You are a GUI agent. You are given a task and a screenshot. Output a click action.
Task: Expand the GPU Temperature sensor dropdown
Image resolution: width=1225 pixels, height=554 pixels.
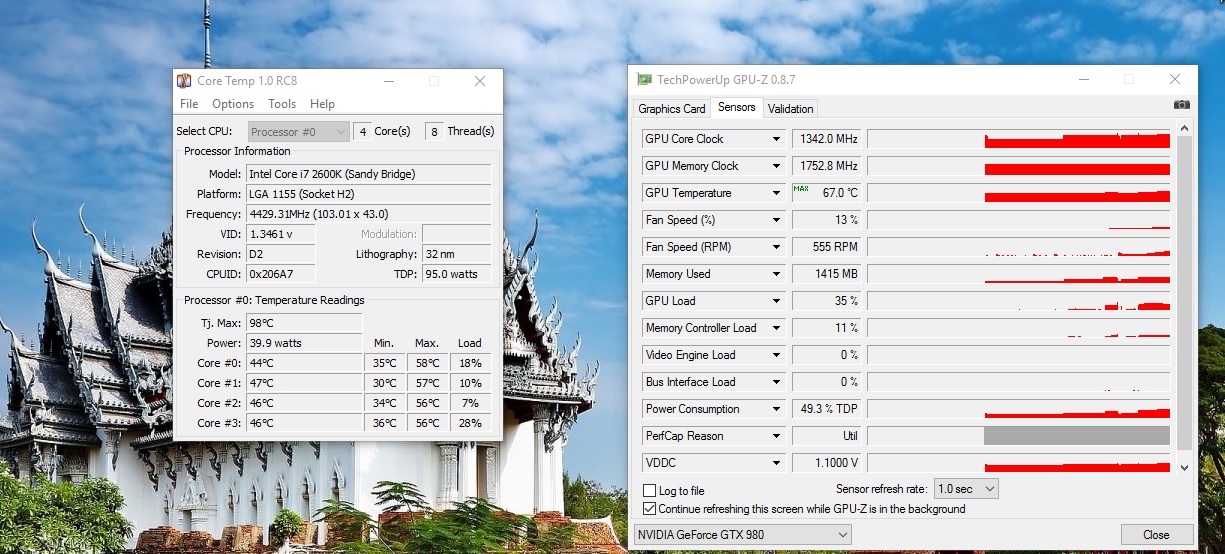click(x=776, y=193)
